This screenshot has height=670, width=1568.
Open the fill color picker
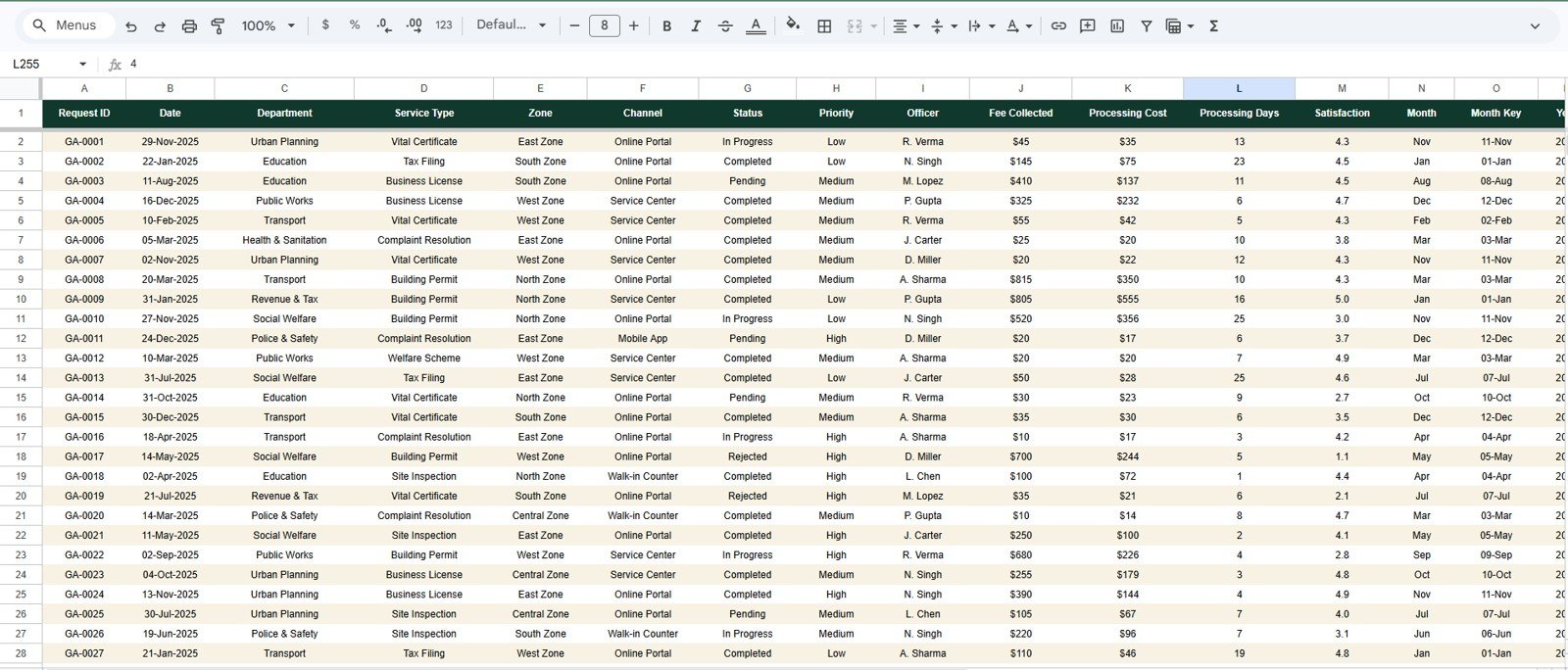pyautogui.click(x=793, y=25)
